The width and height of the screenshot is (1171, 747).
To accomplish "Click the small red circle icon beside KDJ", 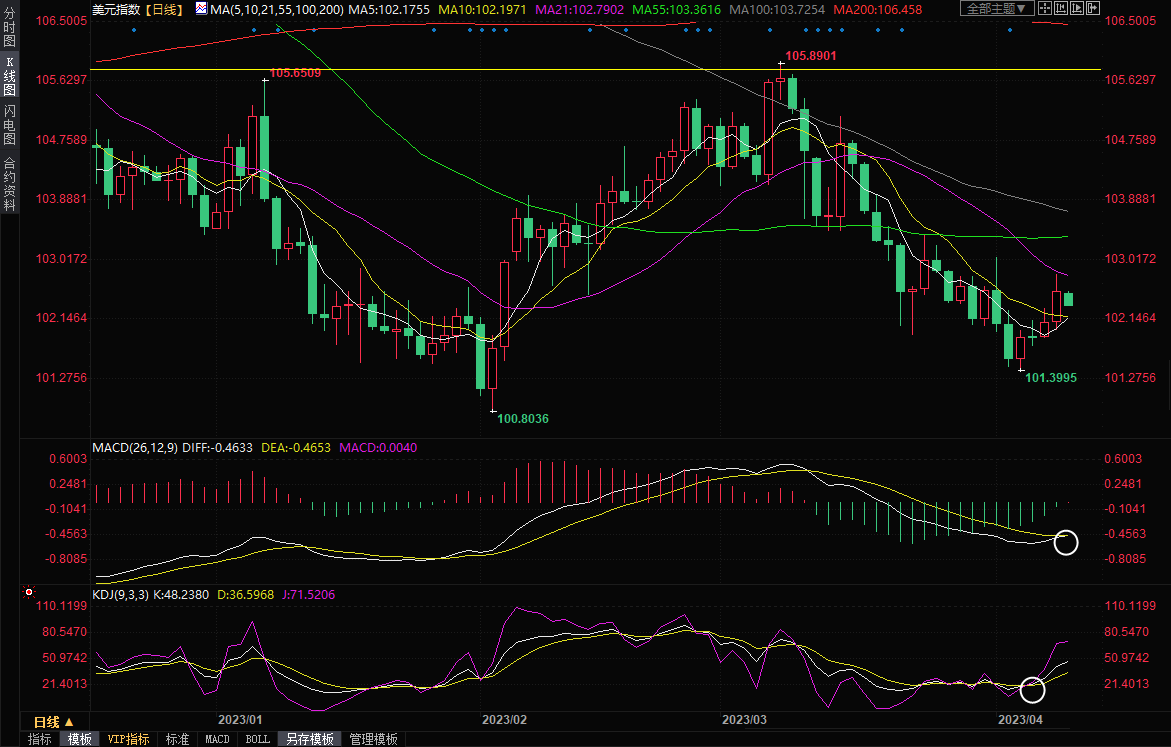I will (x=29, y=594).
